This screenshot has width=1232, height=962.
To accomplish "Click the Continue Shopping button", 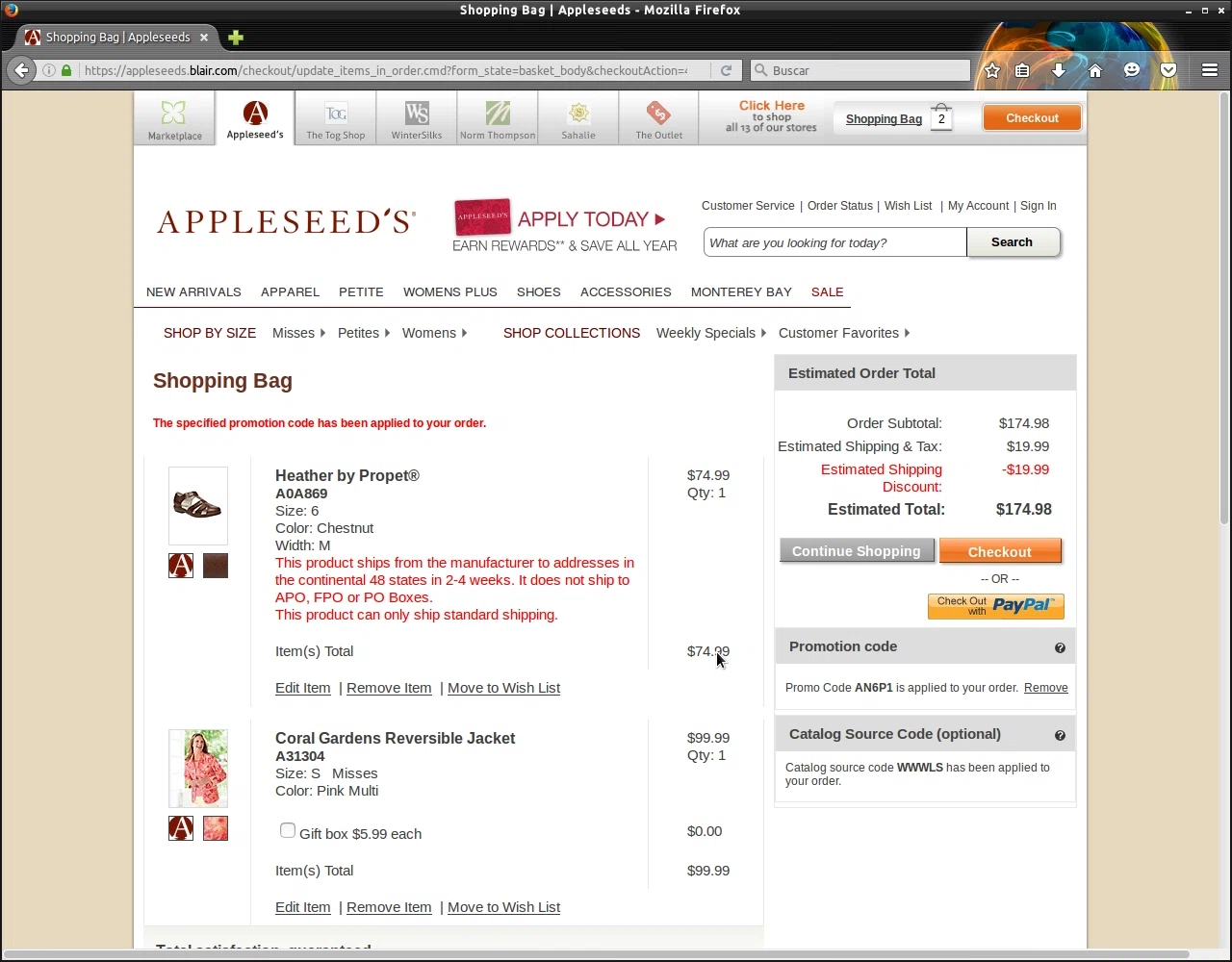I will (857, 551).
